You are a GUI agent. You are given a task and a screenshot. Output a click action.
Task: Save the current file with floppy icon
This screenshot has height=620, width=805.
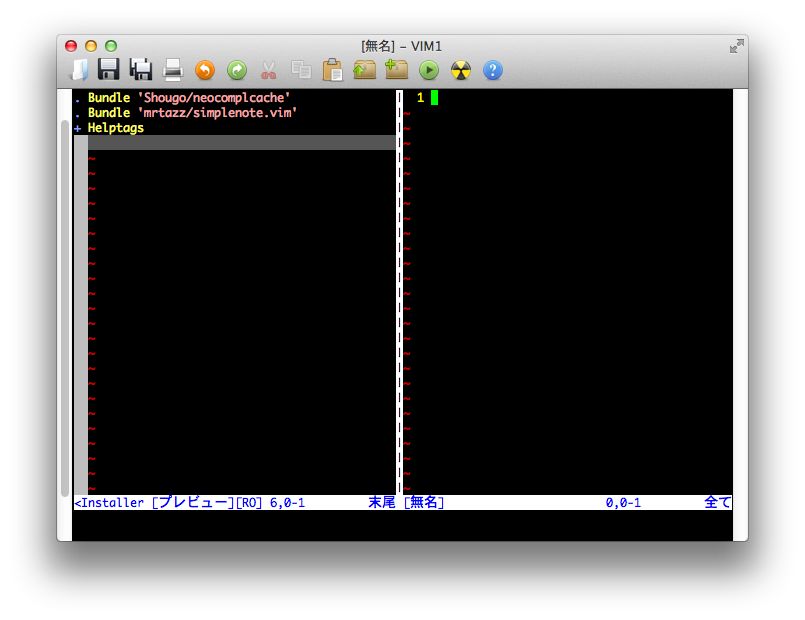[109, 69]
